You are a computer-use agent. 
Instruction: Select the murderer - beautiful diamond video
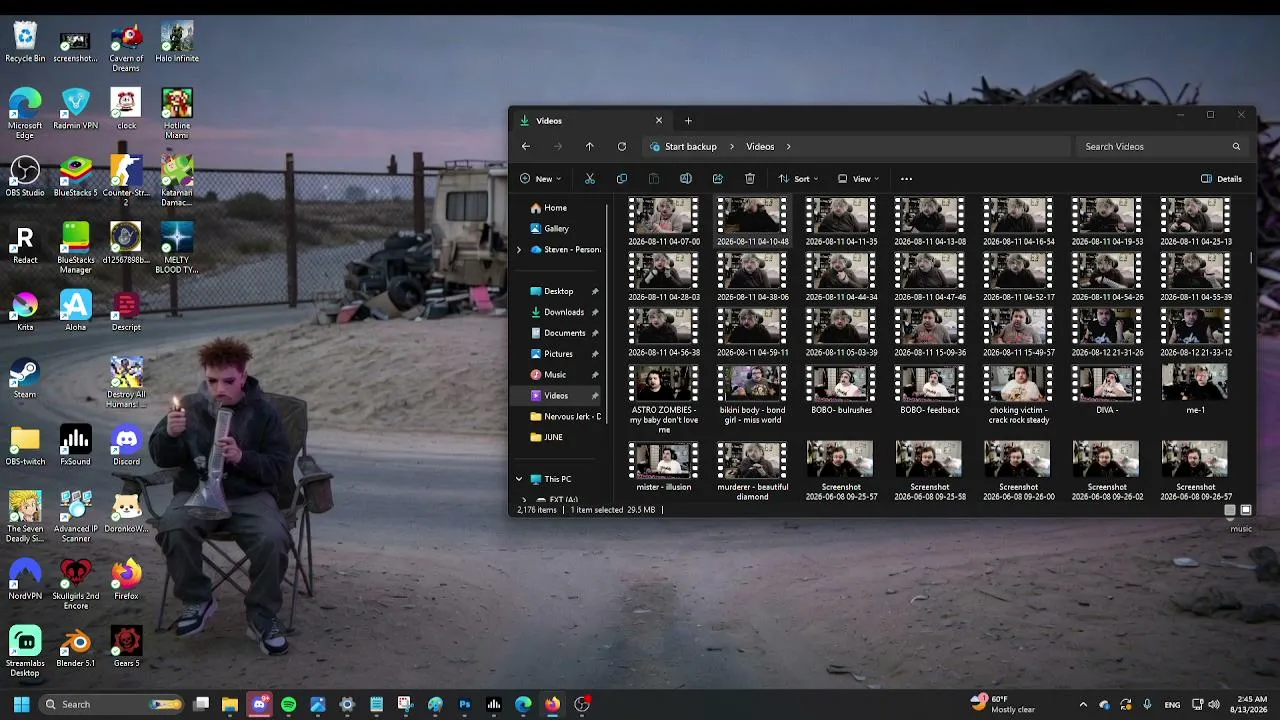click(x=752, y=472)
